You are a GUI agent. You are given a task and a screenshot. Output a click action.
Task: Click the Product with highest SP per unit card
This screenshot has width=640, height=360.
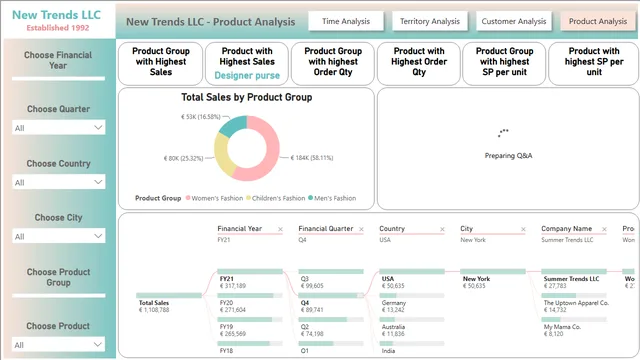point(594,64)
